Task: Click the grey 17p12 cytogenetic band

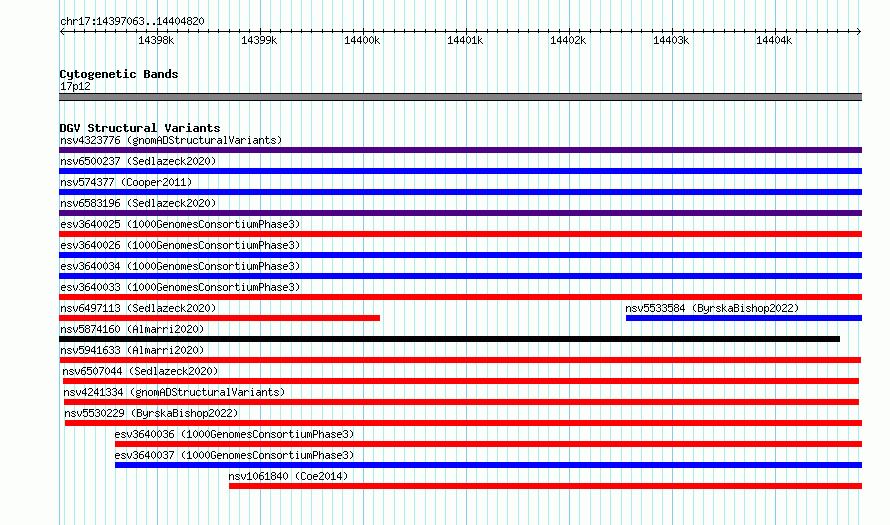Action: (460, 97)
